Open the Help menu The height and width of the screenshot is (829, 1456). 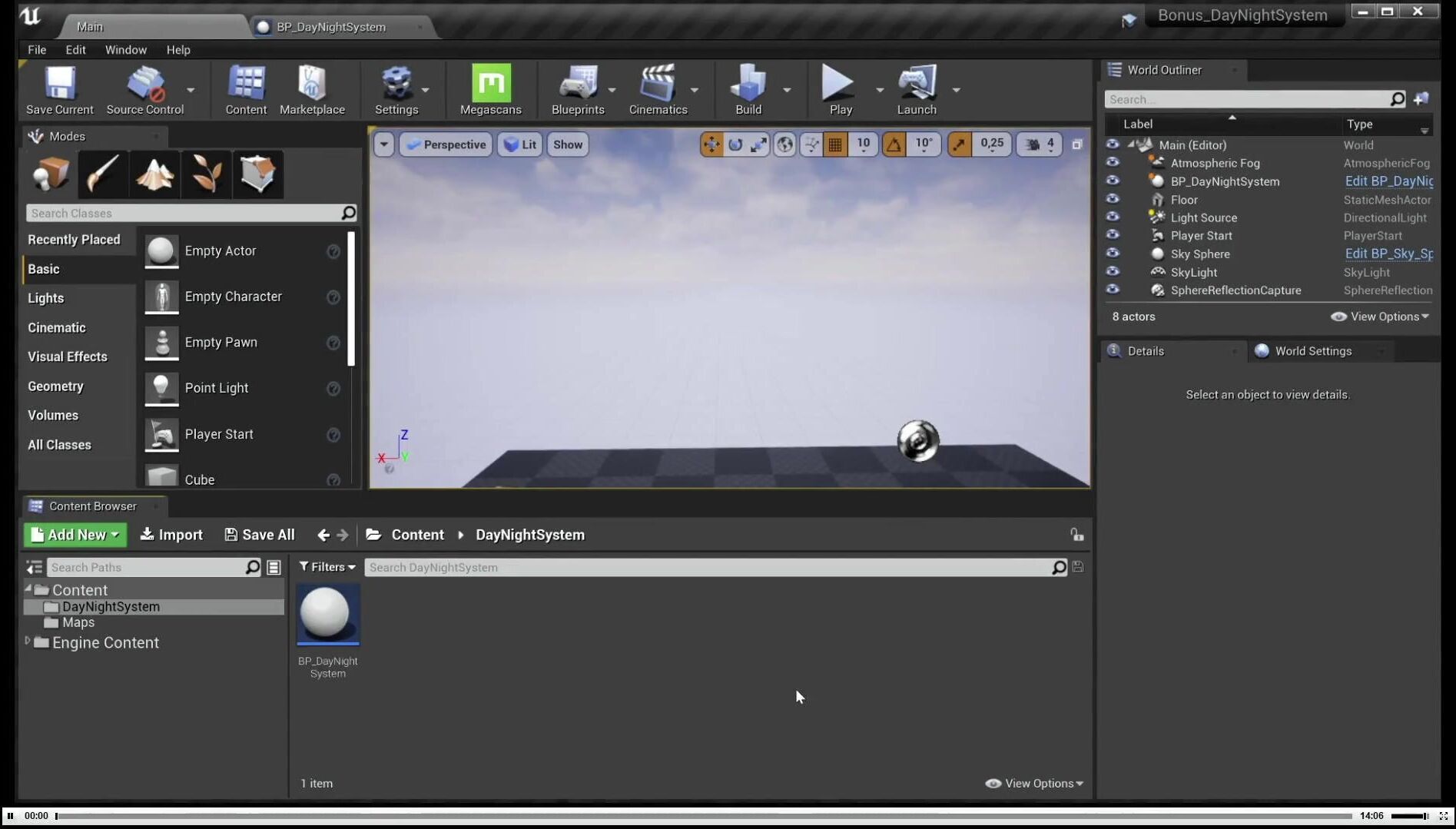tap(178, 50)
